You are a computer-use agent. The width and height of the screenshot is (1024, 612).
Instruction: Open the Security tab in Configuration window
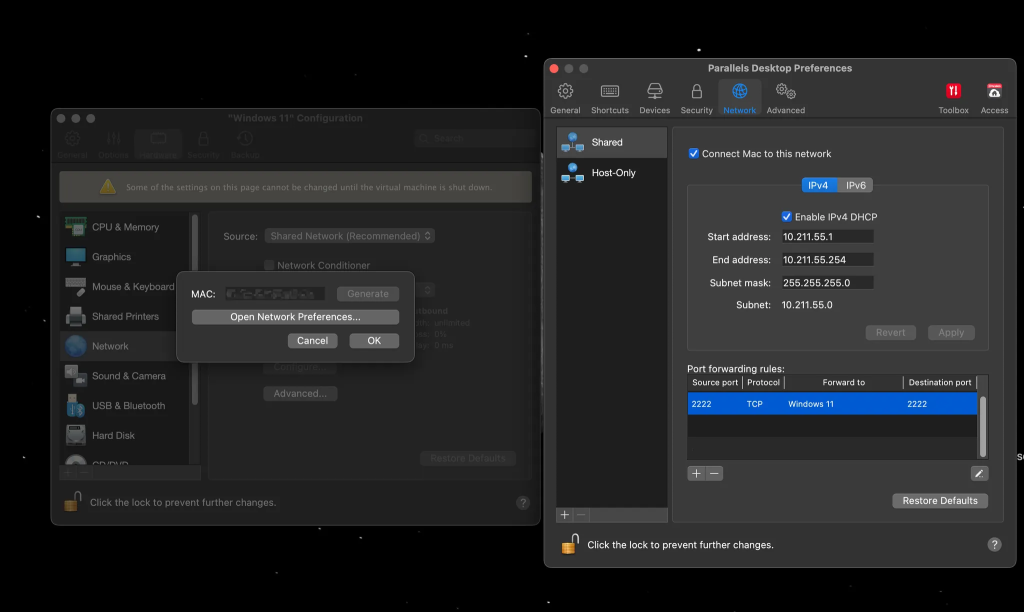coord(203,145)
